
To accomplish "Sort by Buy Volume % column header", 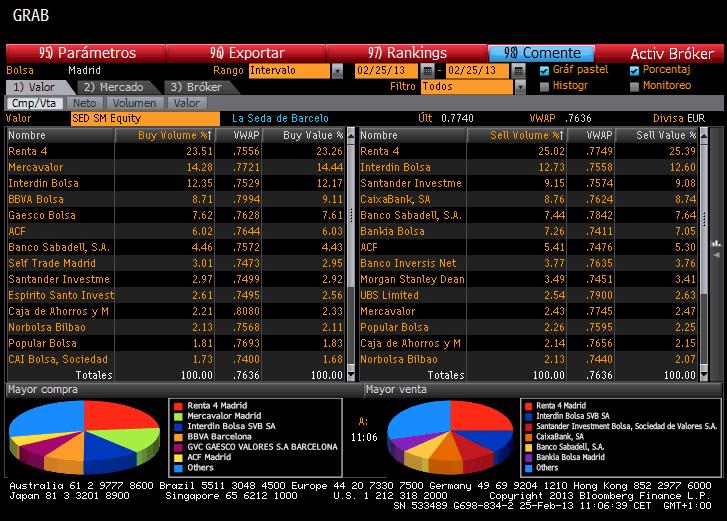I will (165, 135).
